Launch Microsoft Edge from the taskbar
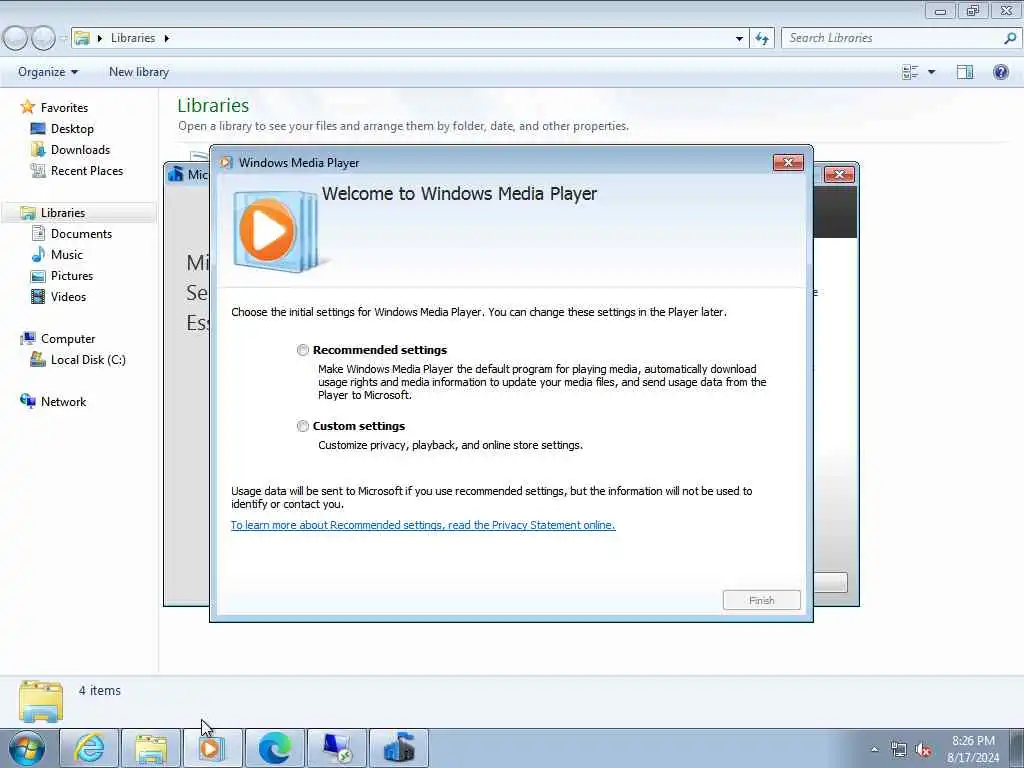 (x=274, y=748)
